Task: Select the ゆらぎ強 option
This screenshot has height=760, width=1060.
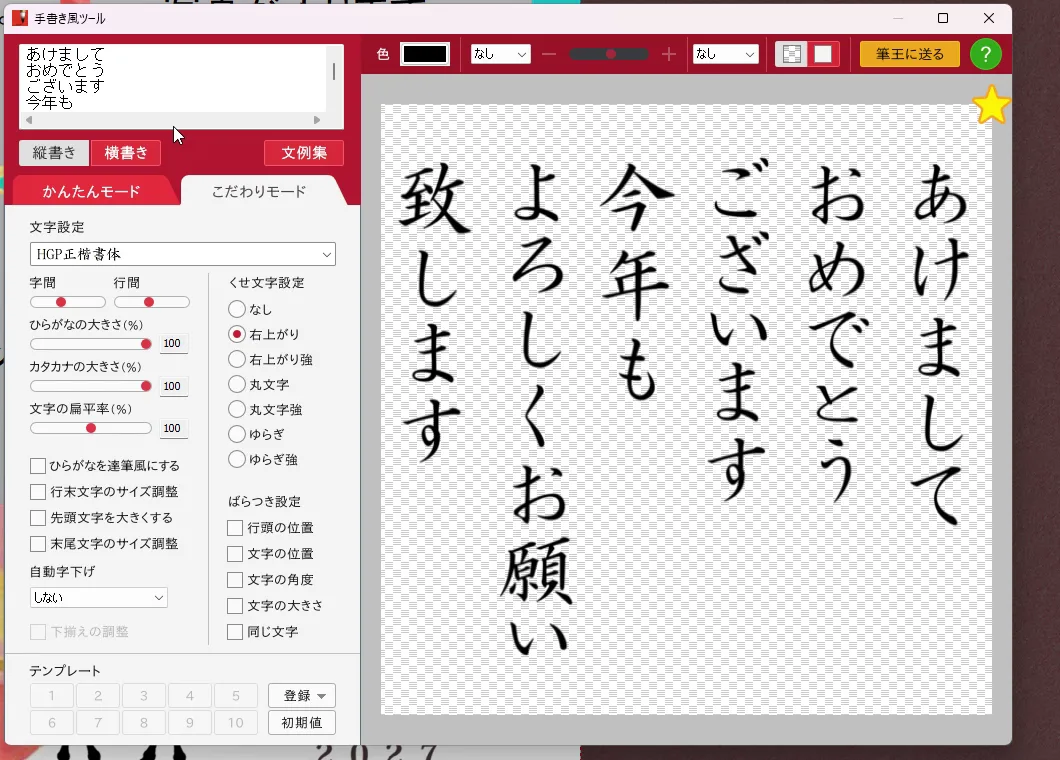Action: click(x=237, y=459)
